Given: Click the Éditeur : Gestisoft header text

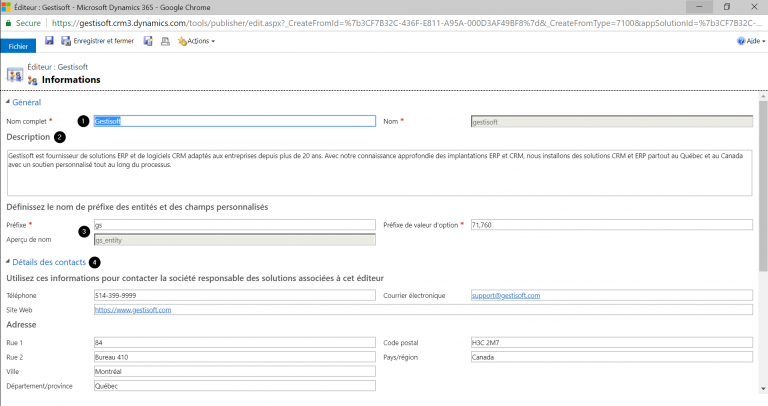Looking at the screenshot, I should 58,67.
